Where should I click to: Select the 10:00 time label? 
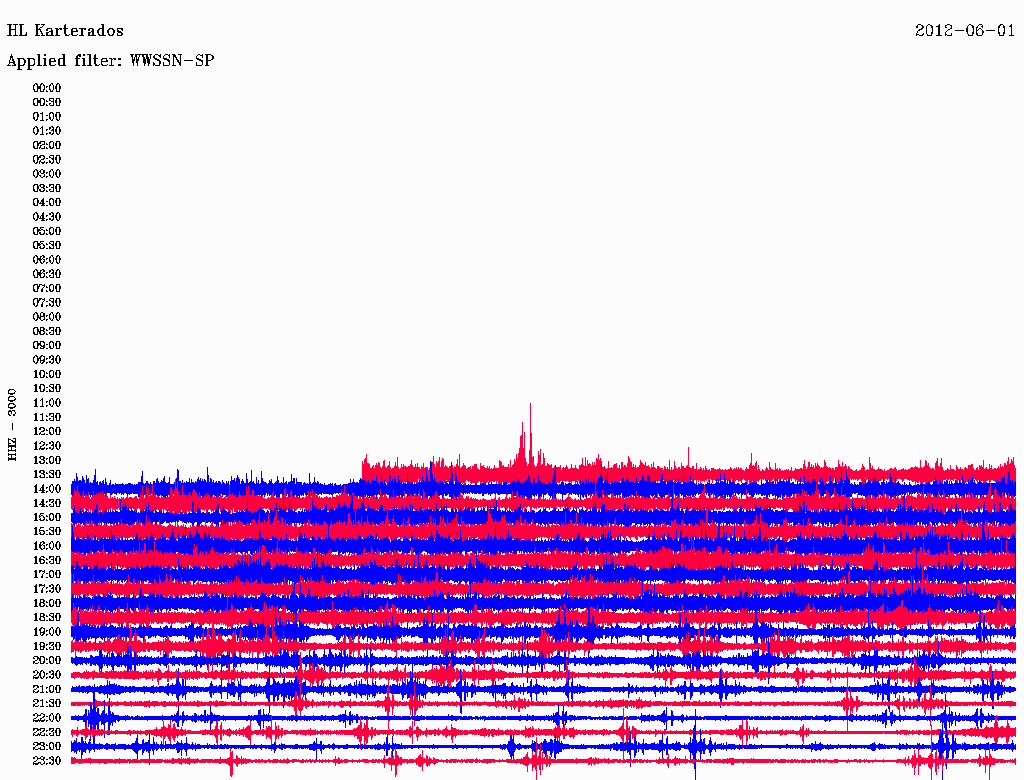pyautogui.click(x=47, y=374)
